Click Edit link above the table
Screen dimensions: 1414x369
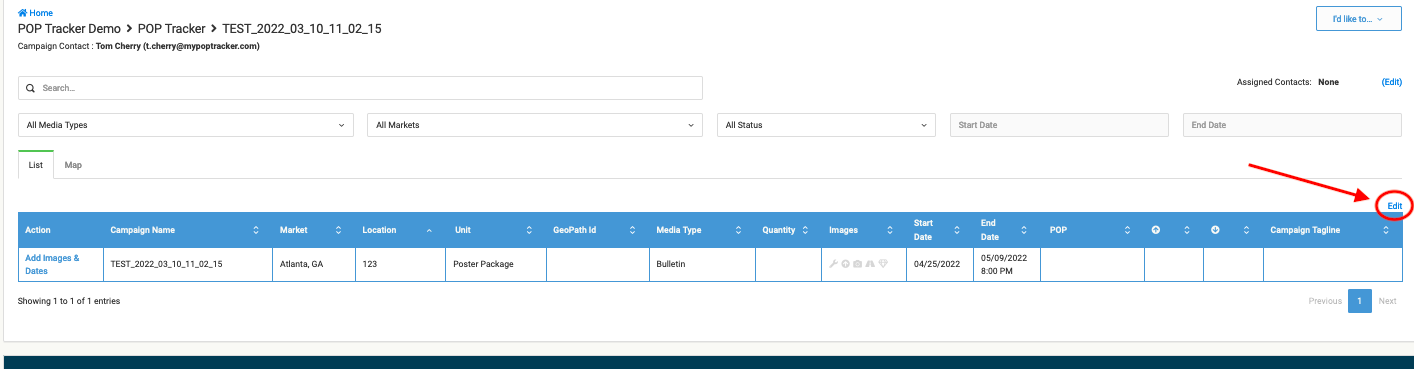click(x=1394, y=206)
